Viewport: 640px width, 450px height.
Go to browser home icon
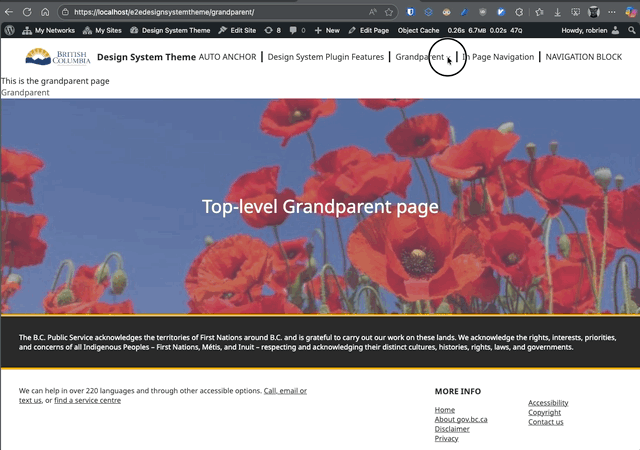click(45, 12)
